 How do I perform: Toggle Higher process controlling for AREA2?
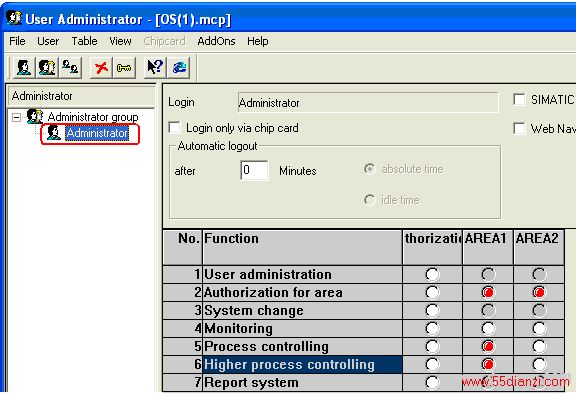(539, 364)
